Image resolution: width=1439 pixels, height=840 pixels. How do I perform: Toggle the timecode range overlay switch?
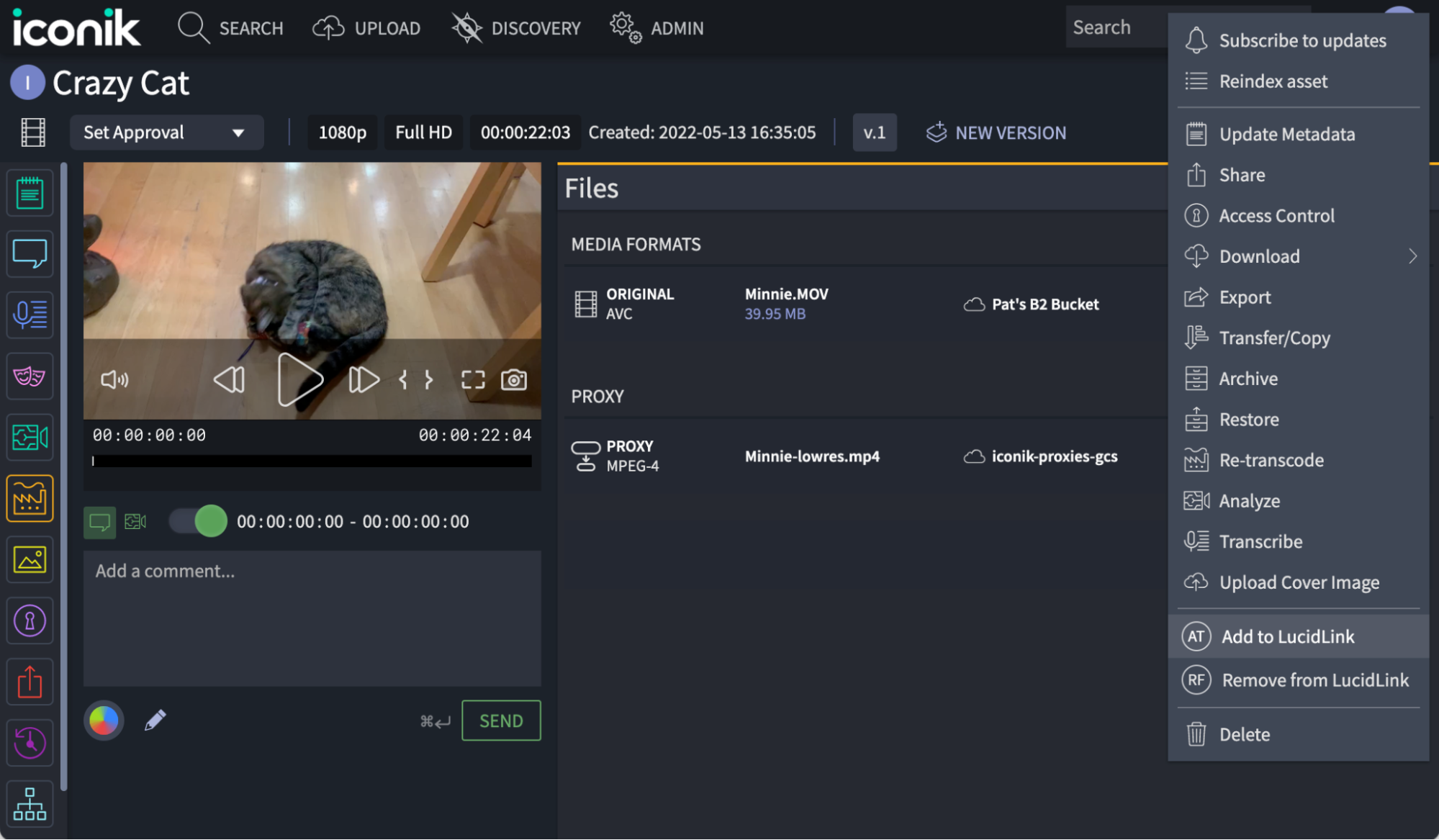[x=197, y=521]
